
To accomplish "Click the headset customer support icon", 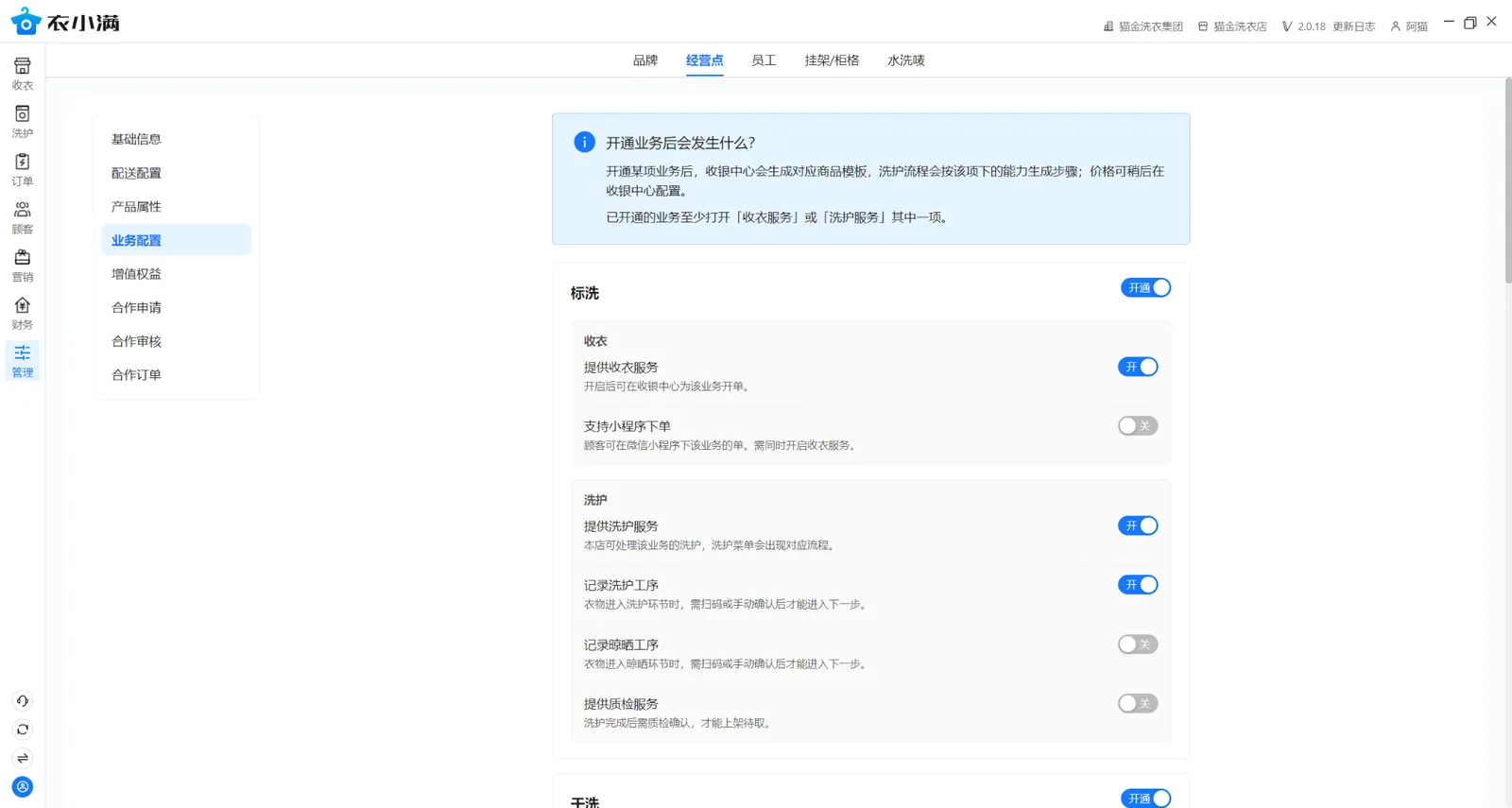I will pos(23,701).
